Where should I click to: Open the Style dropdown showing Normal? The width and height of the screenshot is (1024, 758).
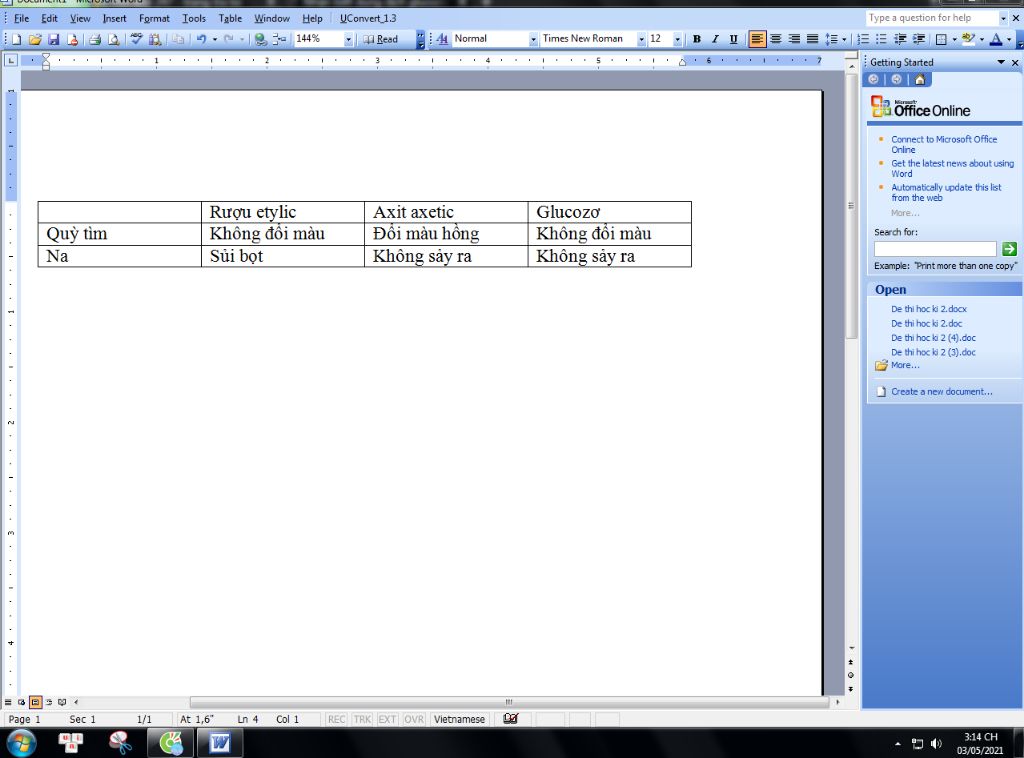[x=533, y=39]
